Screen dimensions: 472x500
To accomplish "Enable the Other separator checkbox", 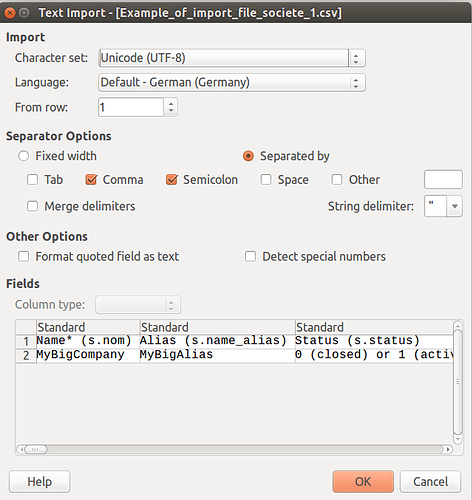I will click(337, 180).
